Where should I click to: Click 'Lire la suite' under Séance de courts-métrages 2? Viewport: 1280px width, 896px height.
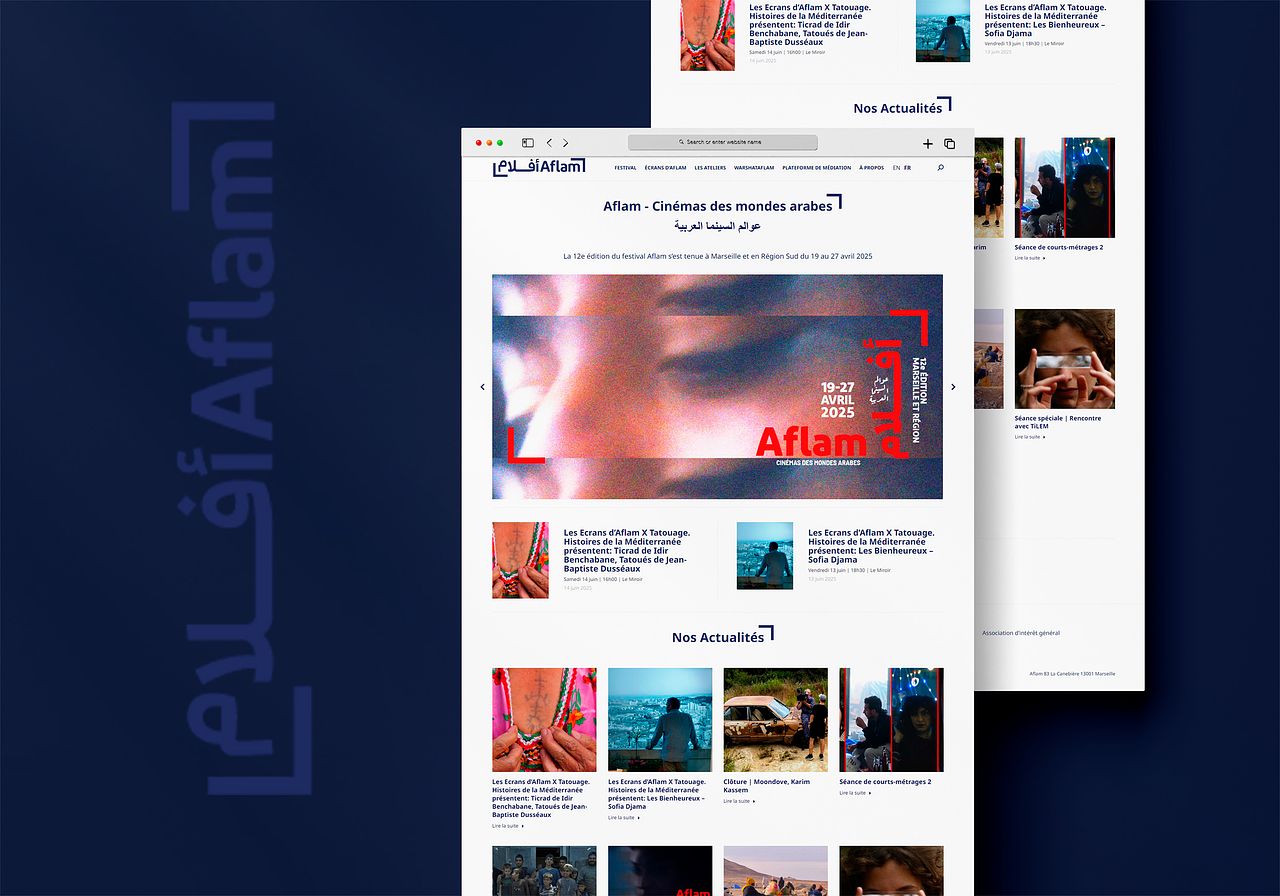click(855, 793)
